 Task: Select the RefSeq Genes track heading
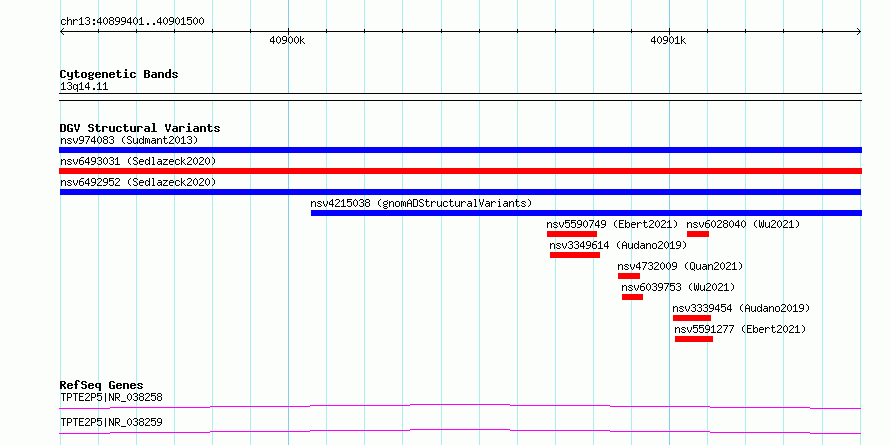point(102,385)
